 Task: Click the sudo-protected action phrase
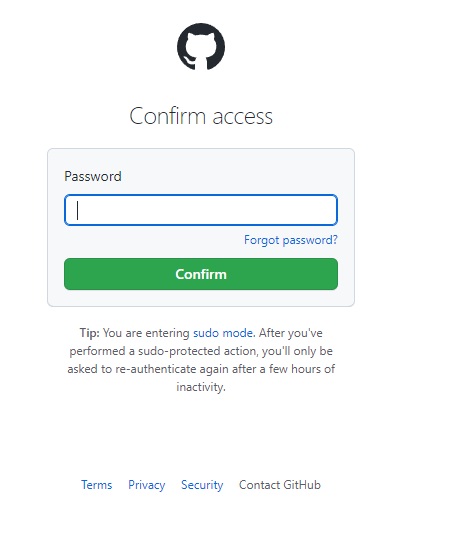tap(198, 351)
